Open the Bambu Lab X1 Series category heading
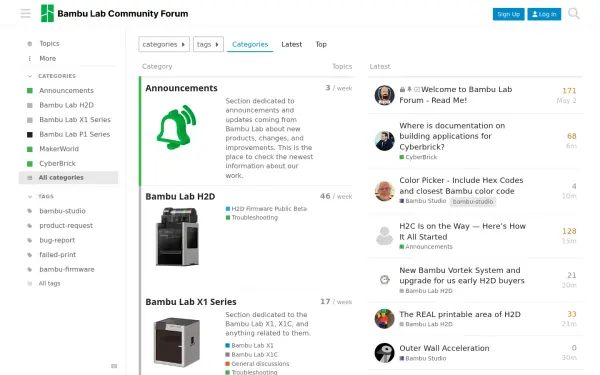Viewport: 600px width, 375px height. 191,302
